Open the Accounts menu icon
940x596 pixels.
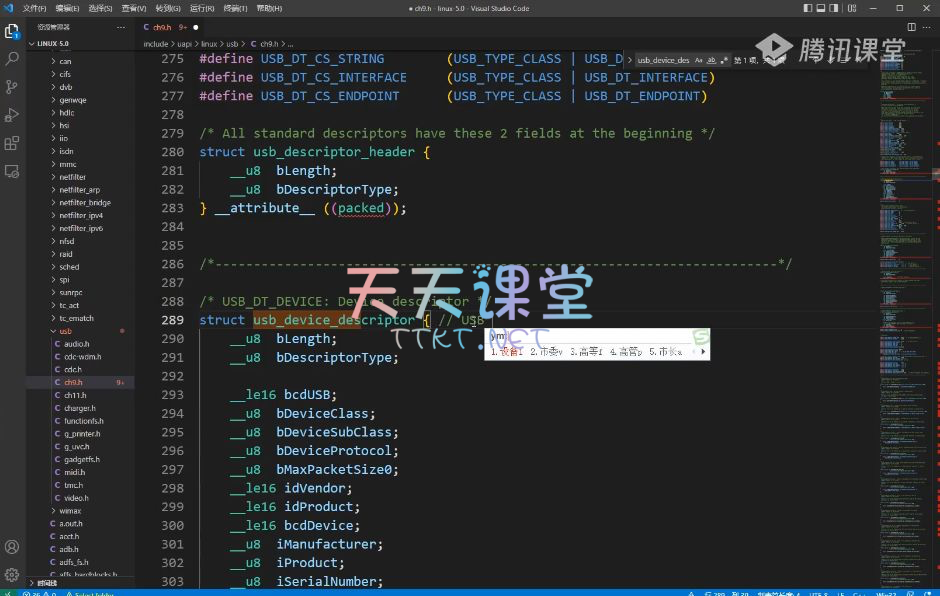tap(12, 547)
